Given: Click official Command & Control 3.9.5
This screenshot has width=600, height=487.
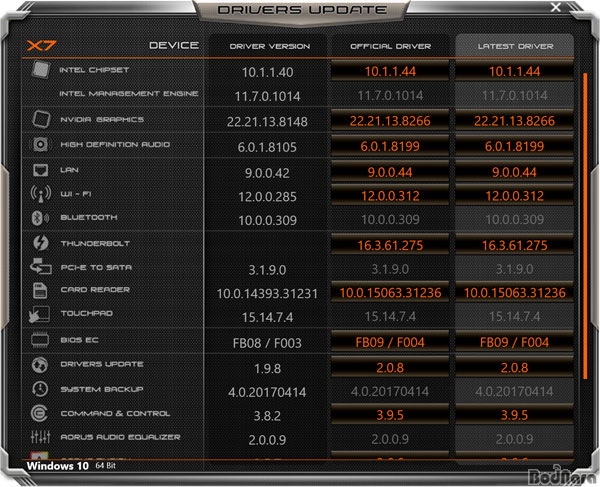Looking at the screenshot, I should click(x=390, y=415).
